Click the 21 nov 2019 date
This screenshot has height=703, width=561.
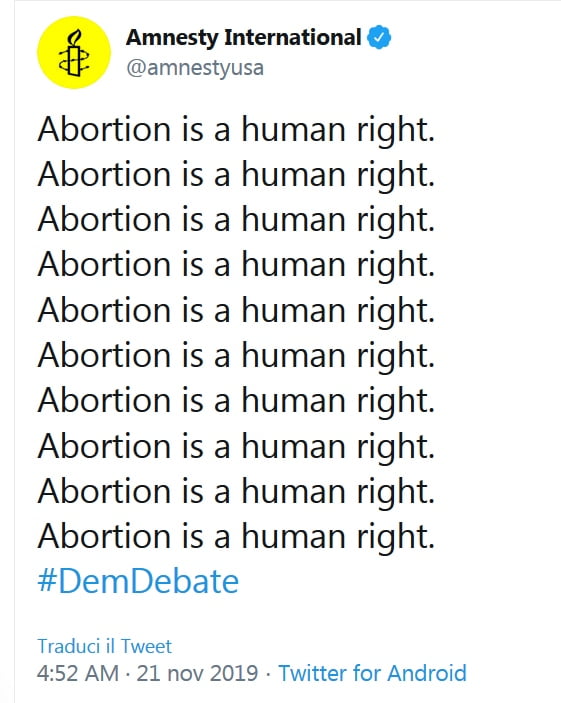coord(197,673)
